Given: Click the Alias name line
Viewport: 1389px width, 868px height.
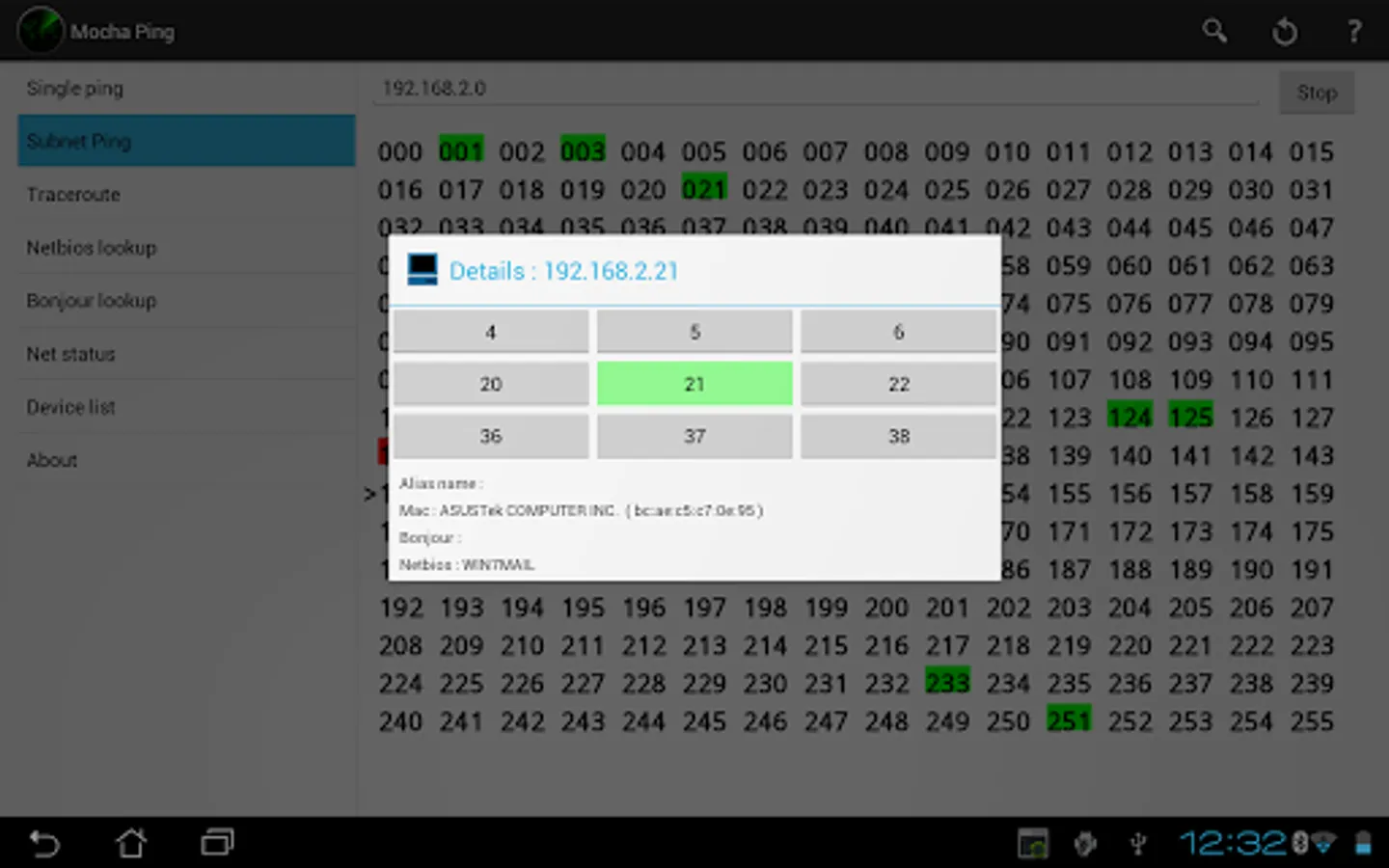Looking at the screenshot, I should 441,483.
